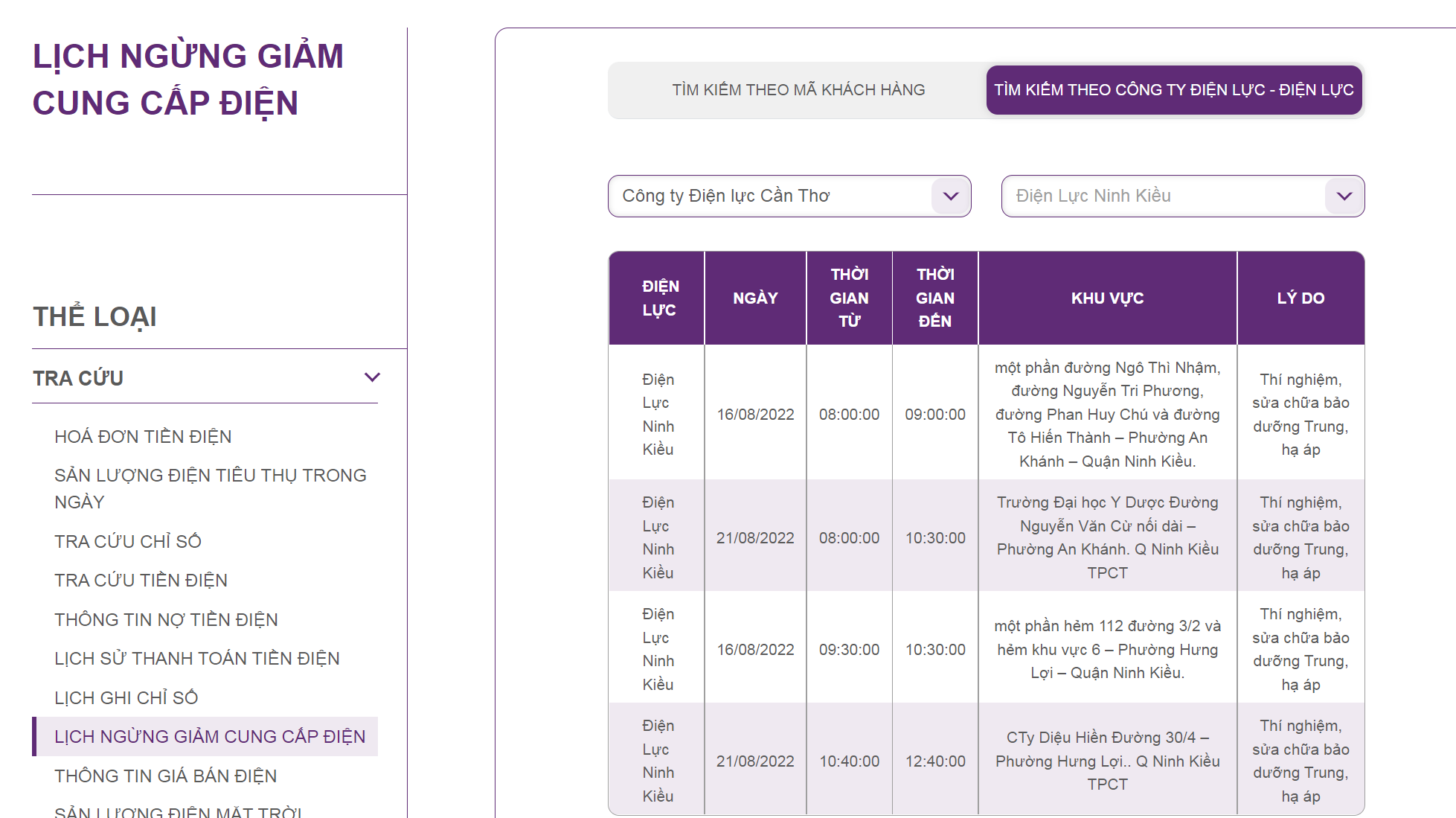Click the LÝ DO column header
Image resolution: width=1456 pixels, height=818 pixels.
point(1300,298)
